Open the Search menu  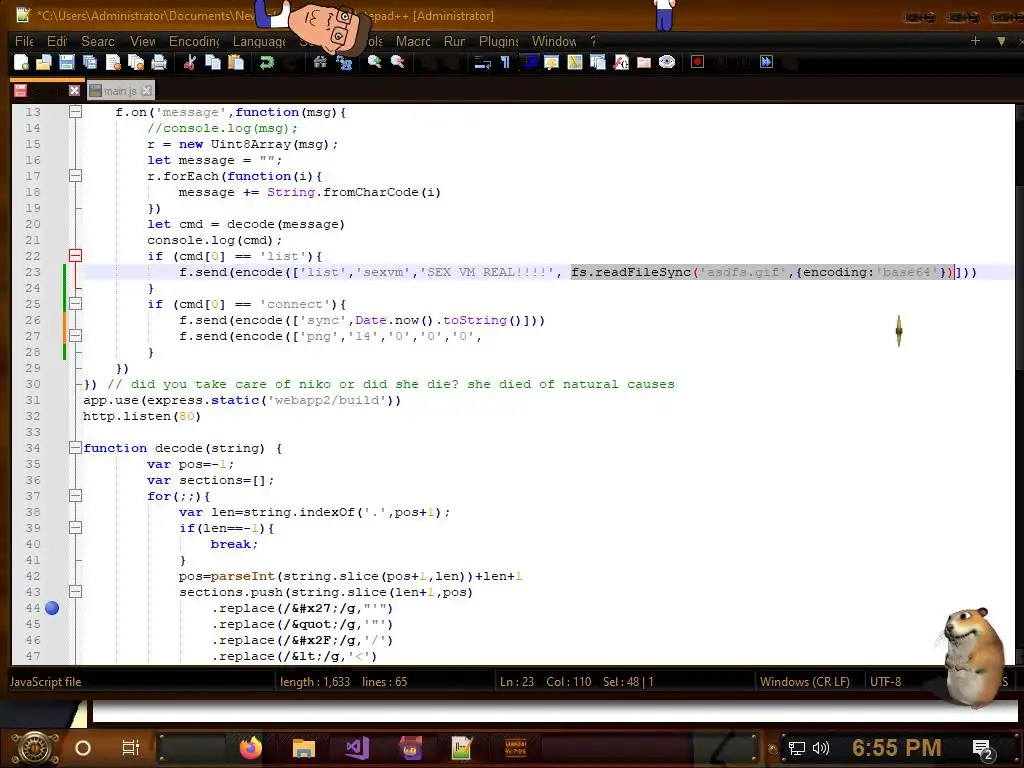pyautogui.click(x=98, y=41)
